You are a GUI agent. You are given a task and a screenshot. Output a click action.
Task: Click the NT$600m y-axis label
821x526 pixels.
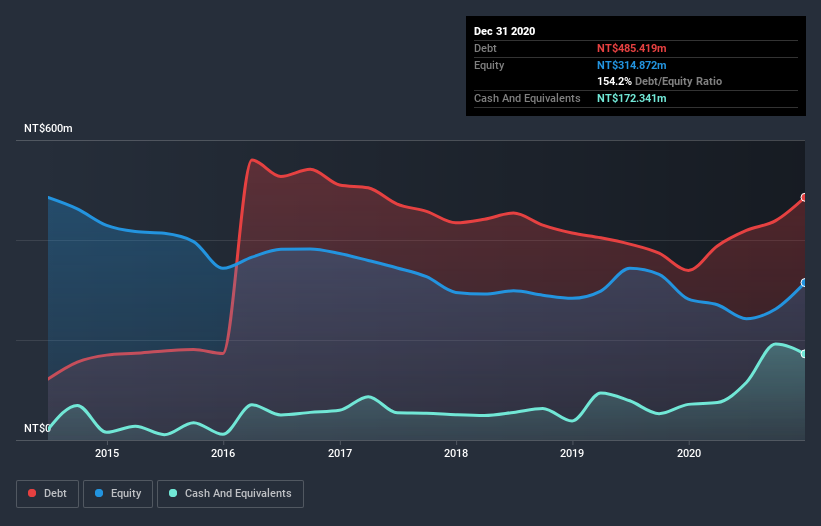tap(48, 128)
